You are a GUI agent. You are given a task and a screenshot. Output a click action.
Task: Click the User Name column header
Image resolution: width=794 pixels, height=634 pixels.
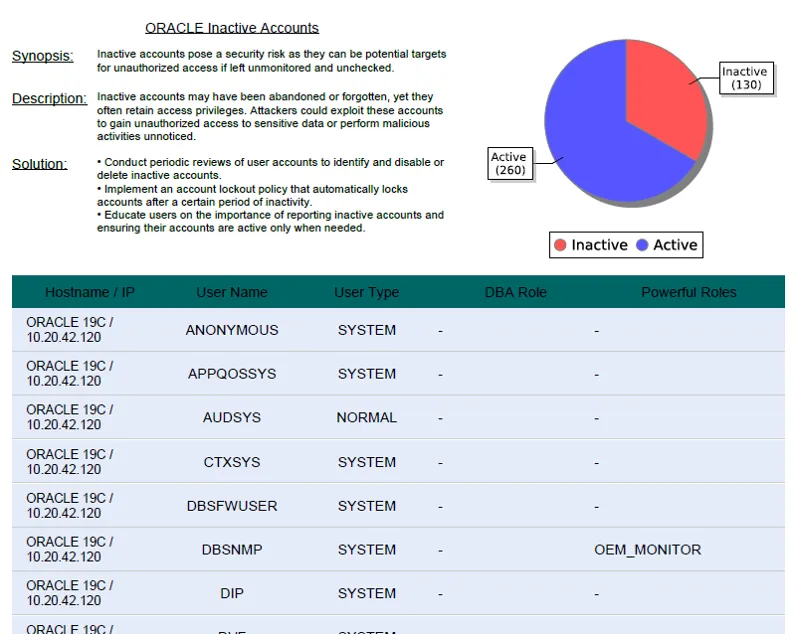click(x=232, y=292)
